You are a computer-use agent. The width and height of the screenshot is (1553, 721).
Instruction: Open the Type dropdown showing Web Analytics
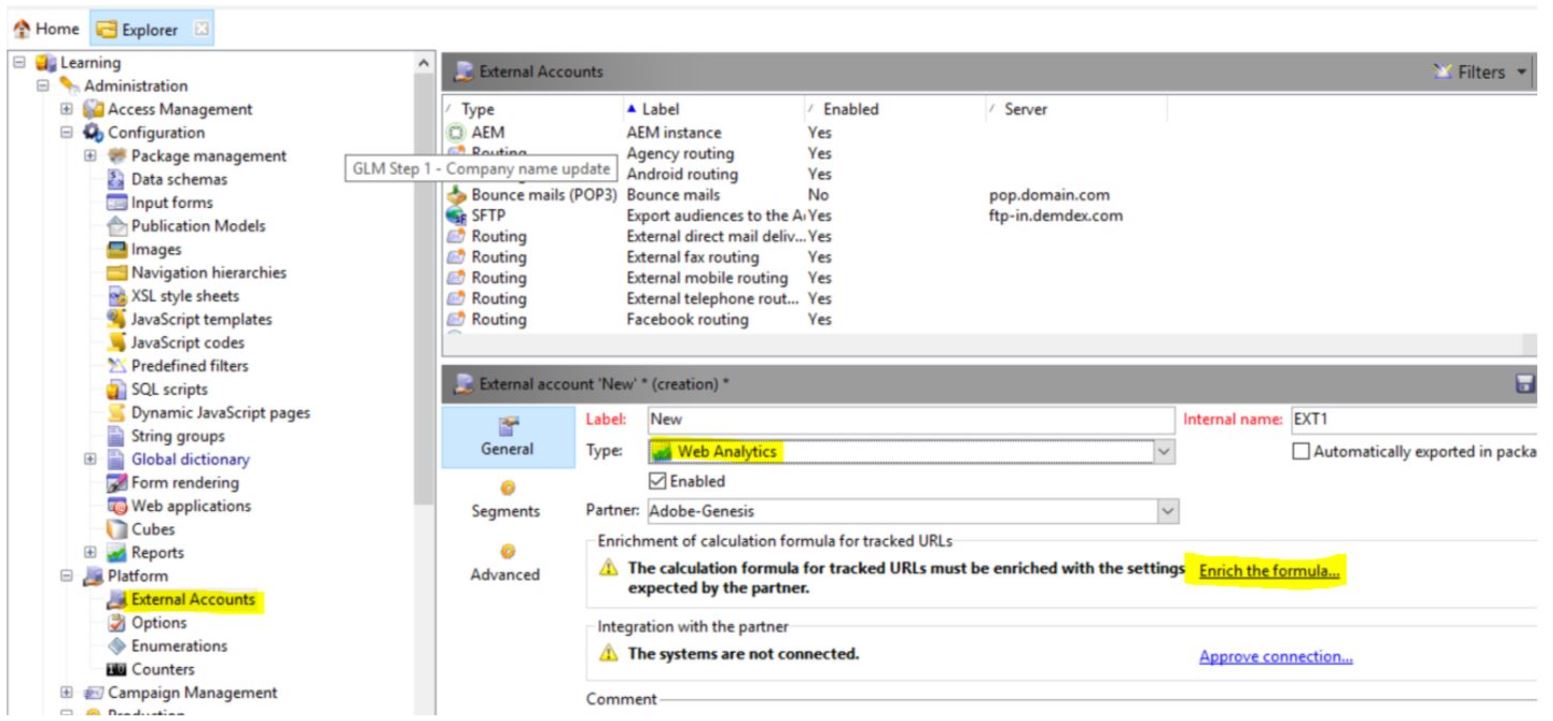pos(1164,452)
